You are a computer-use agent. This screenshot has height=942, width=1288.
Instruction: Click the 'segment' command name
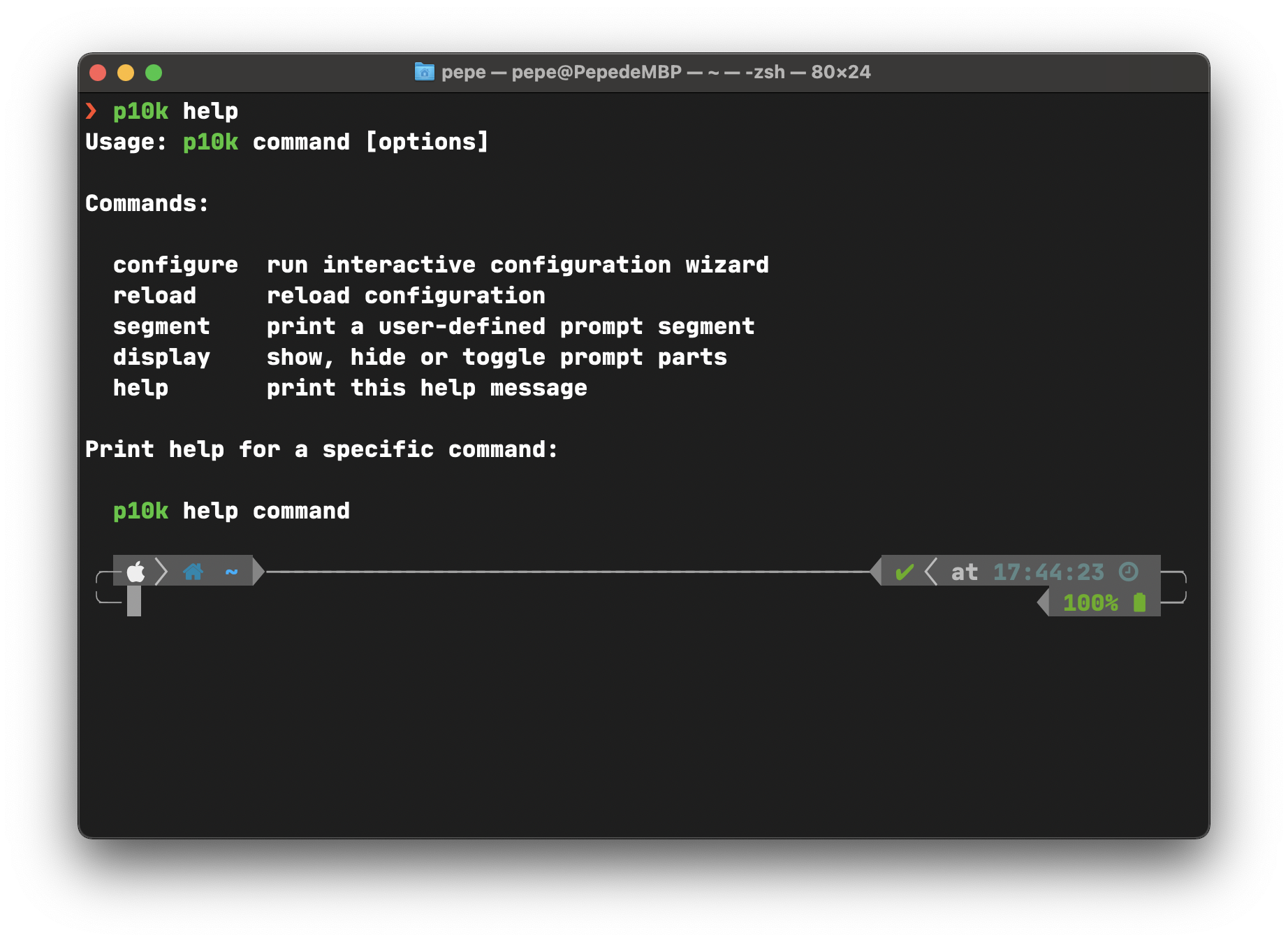[161, 326]
